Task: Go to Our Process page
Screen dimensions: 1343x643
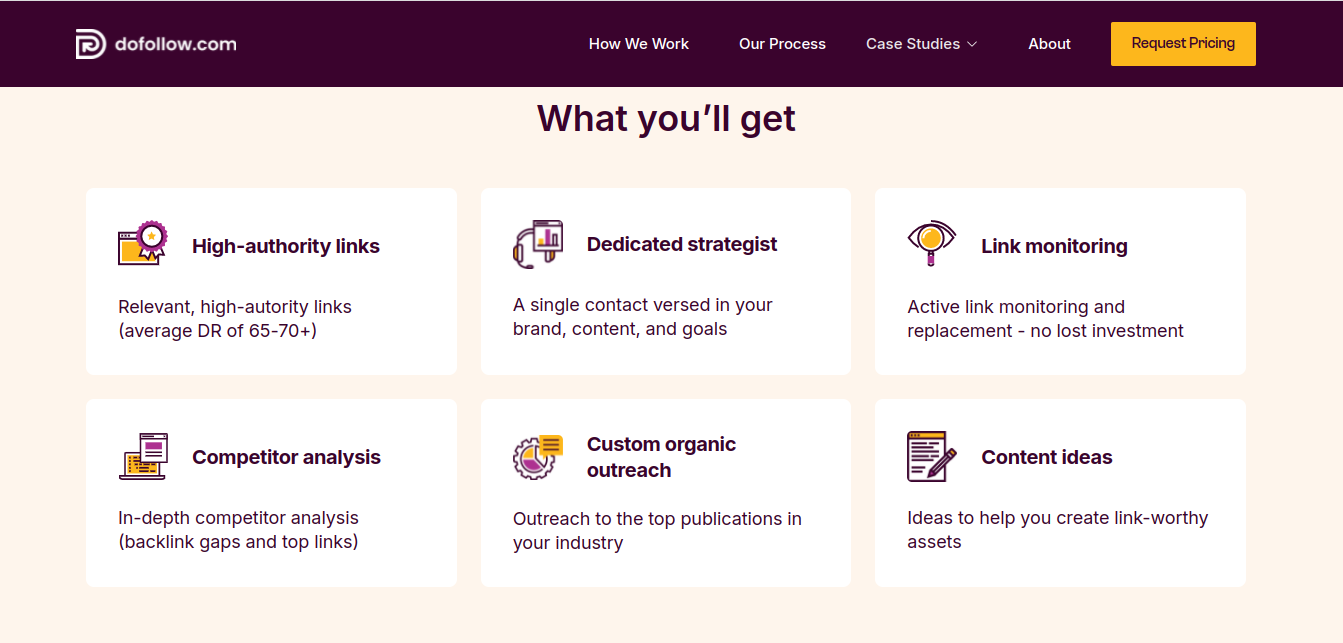Action: point(782,44)
